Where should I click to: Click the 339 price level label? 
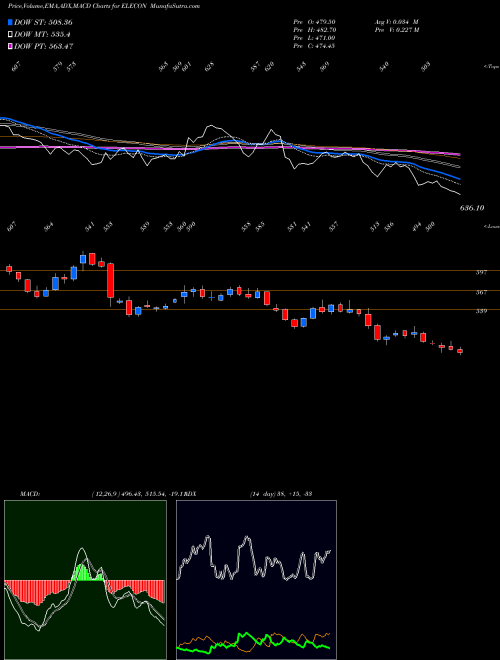tap(481, 311)
